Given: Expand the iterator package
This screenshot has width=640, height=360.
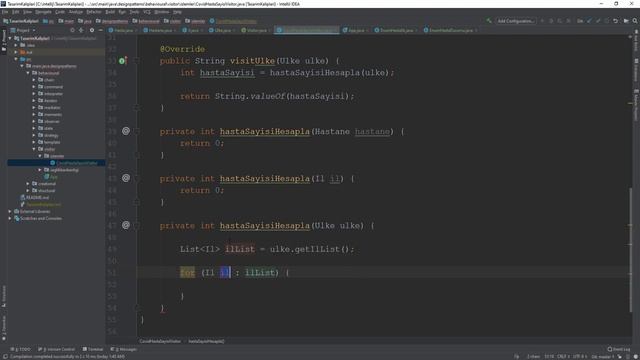Looking at the screenshot, I should 34,101.
